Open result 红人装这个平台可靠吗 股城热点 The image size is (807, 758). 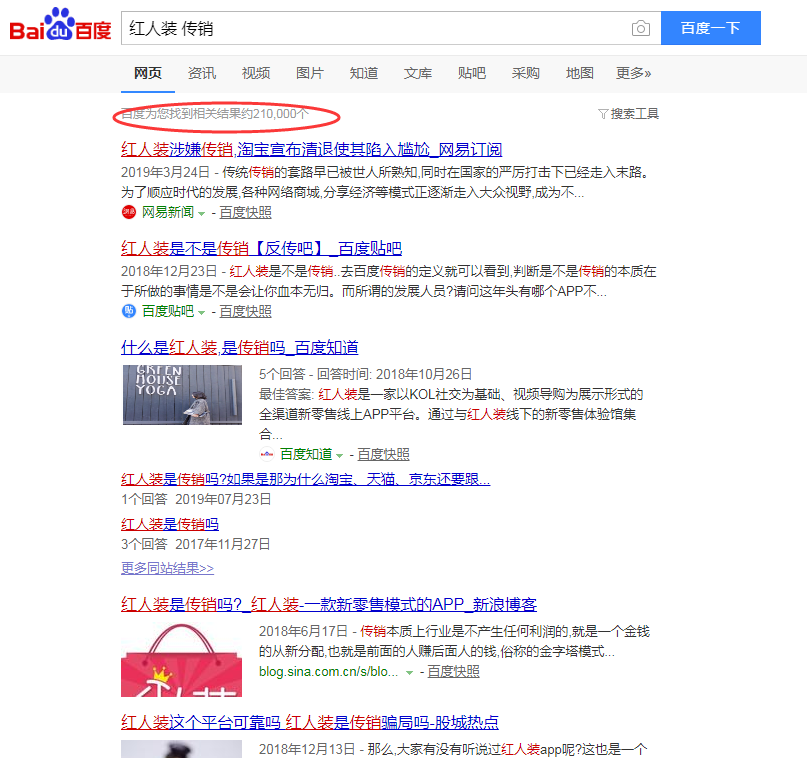pyautogui.click(x=310, y=722)
